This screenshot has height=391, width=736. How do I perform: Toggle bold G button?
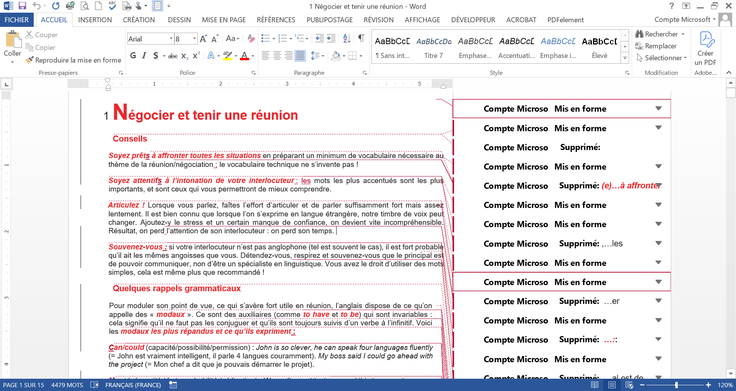pyautogui.click(x=133, y=56)
